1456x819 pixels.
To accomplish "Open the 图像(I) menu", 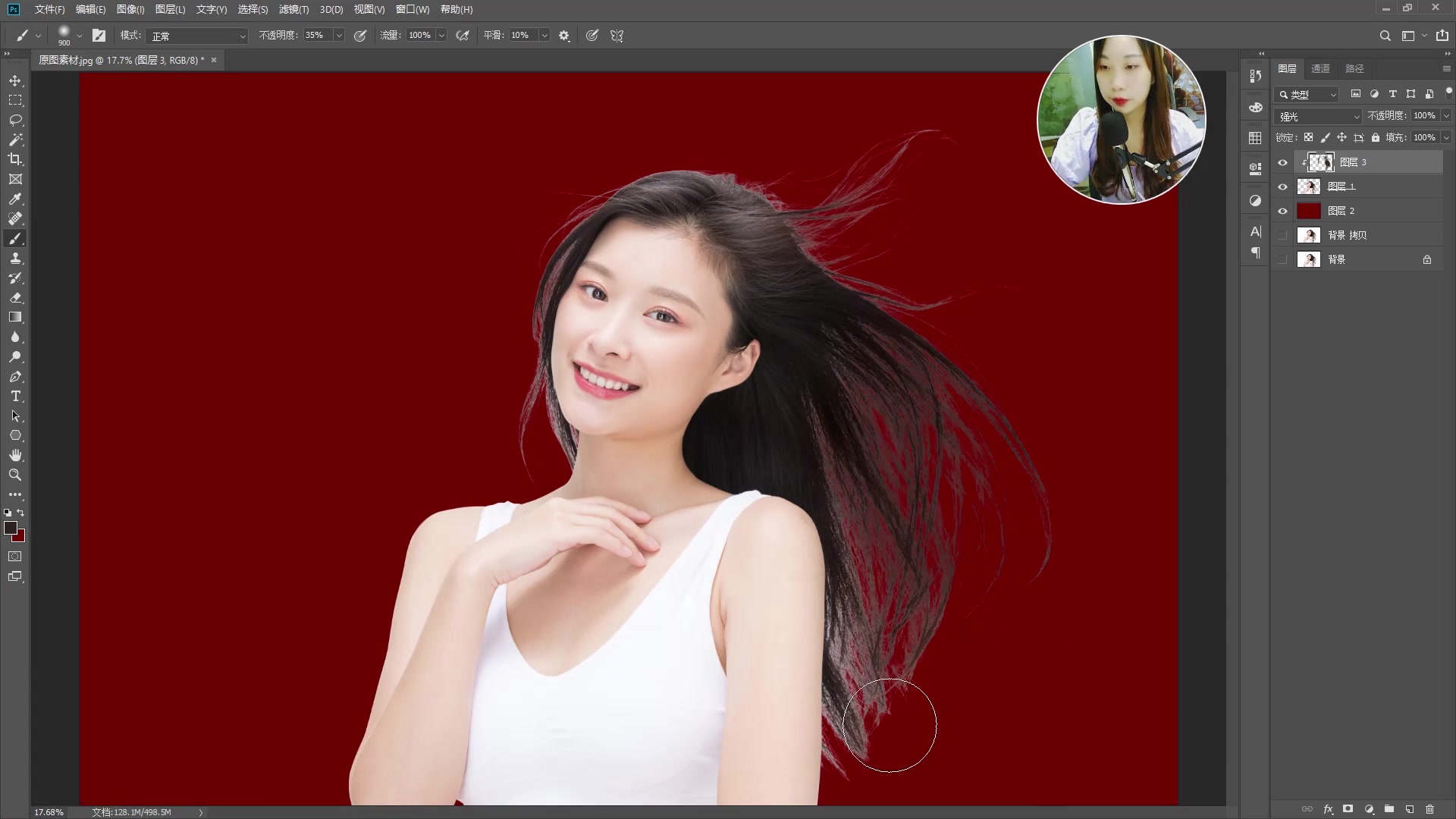I will [x=130, y=9].
